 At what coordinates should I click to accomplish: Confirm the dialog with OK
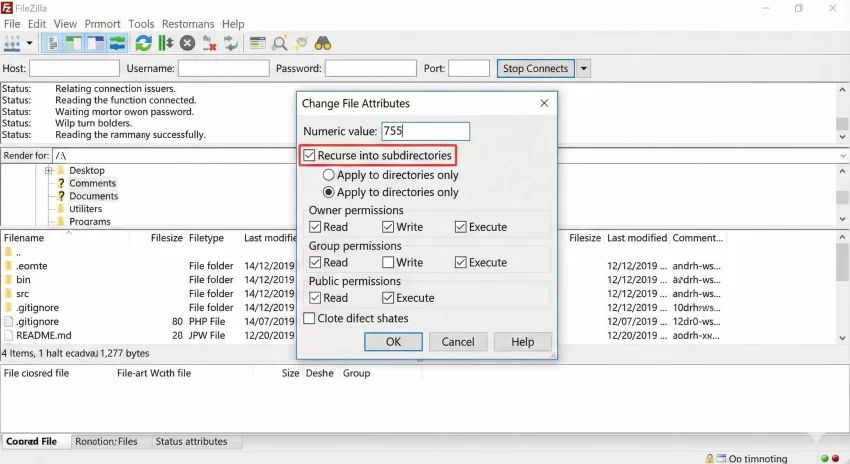[x=393, y=342]
